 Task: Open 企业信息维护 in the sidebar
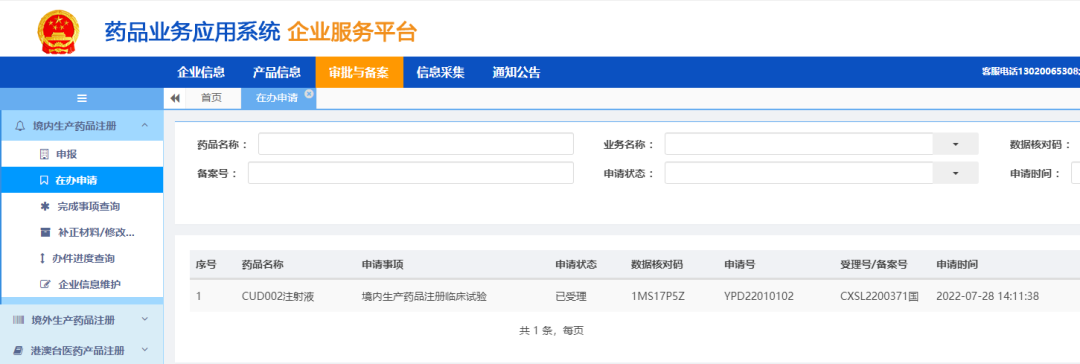click(x=82, y=284)
